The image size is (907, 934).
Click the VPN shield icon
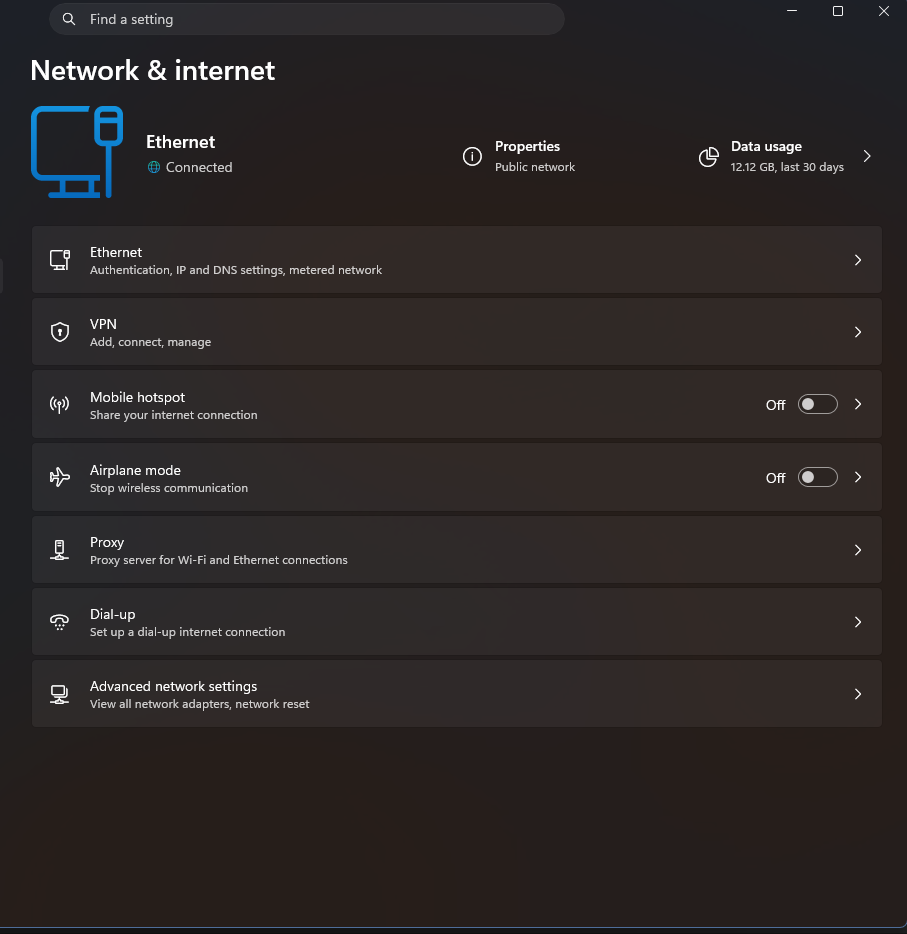tap(60, 332)
